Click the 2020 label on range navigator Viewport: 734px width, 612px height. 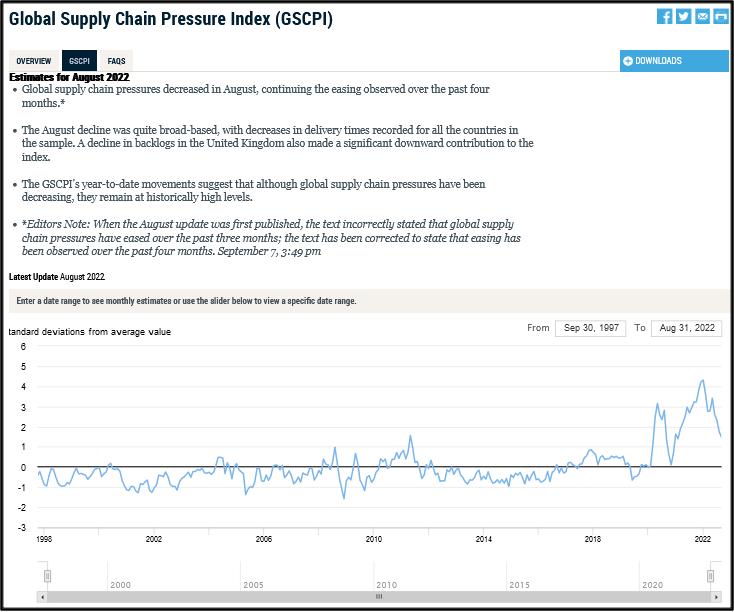pyautogui.click(x=652, y=585)
